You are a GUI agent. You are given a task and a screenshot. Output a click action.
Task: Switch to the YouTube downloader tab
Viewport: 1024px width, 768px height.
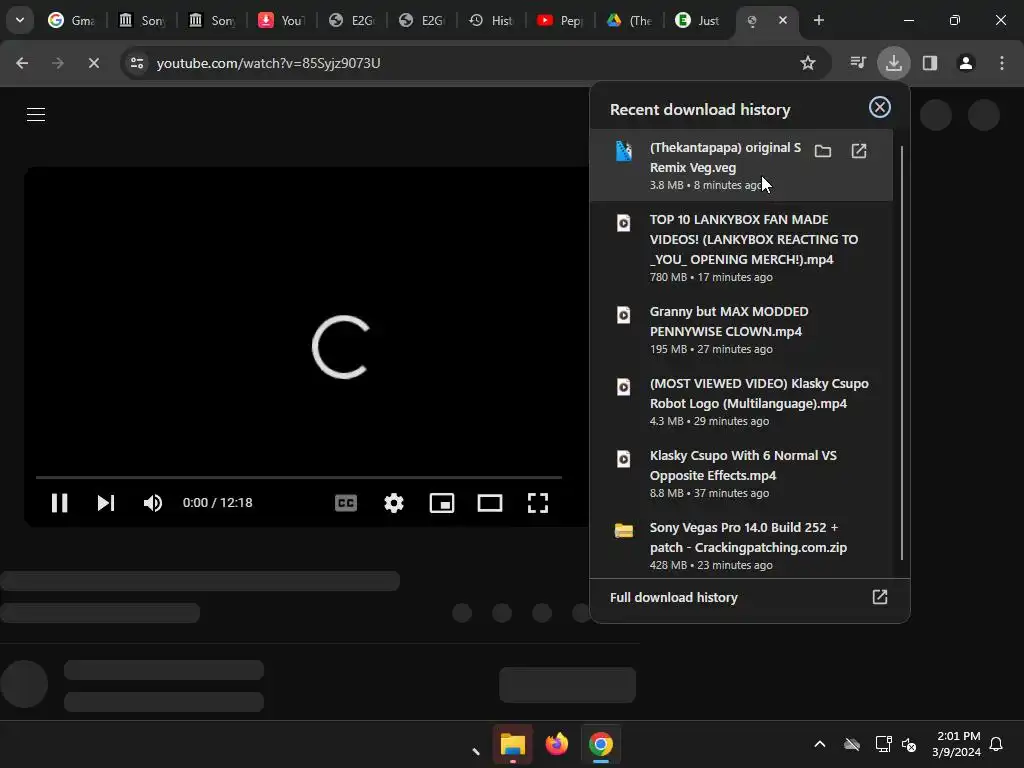pyautogui.click(x=281, y=20)
